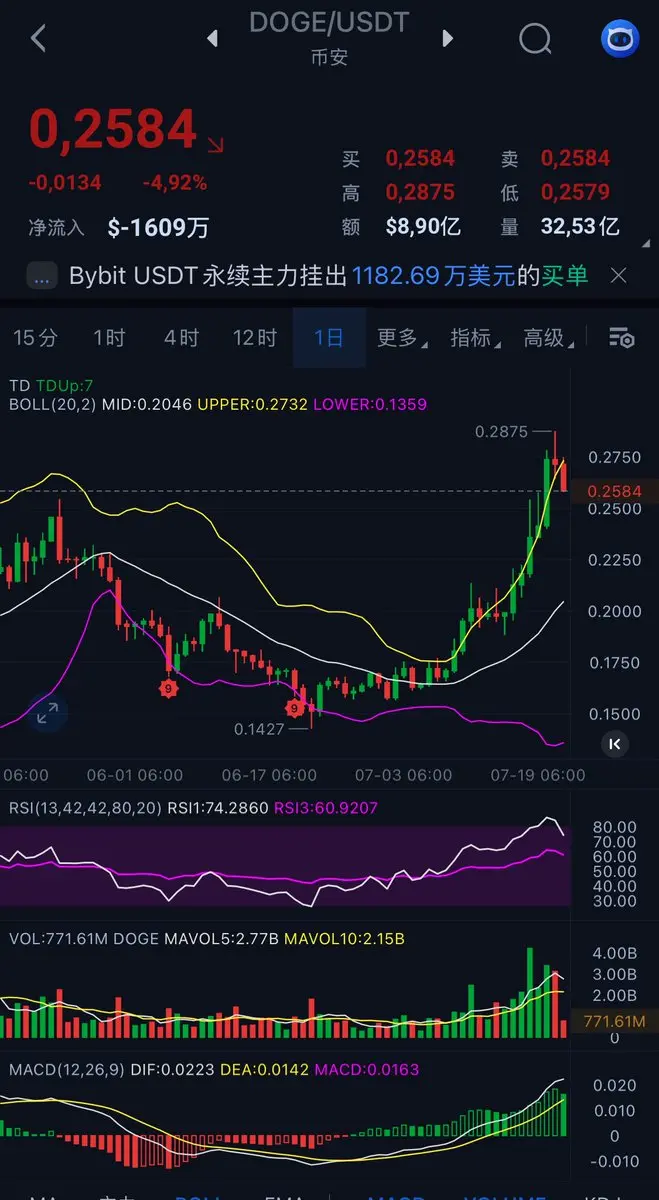Tap the 币安 exchange name

point(329,56)
